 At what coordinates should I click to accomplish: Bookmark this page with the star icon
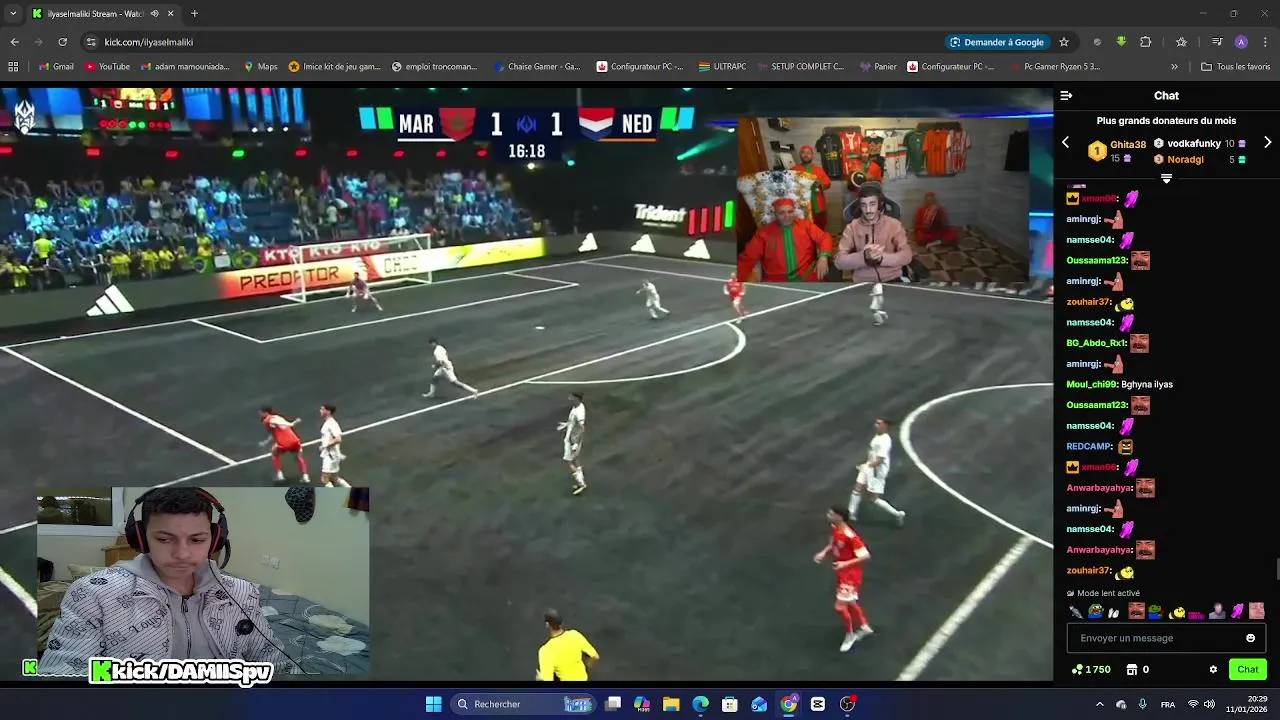[1064, 42]
